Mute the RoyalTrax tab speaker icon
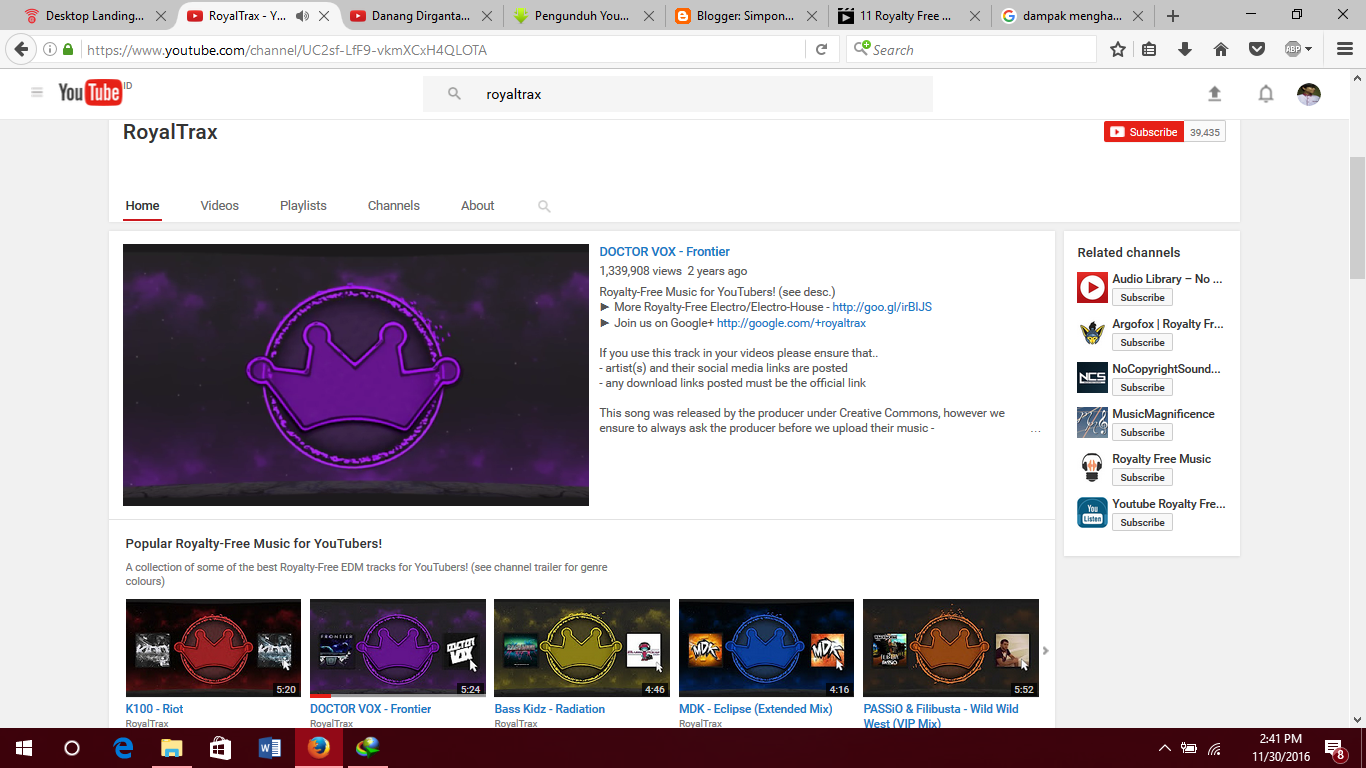 pos(303,16)
